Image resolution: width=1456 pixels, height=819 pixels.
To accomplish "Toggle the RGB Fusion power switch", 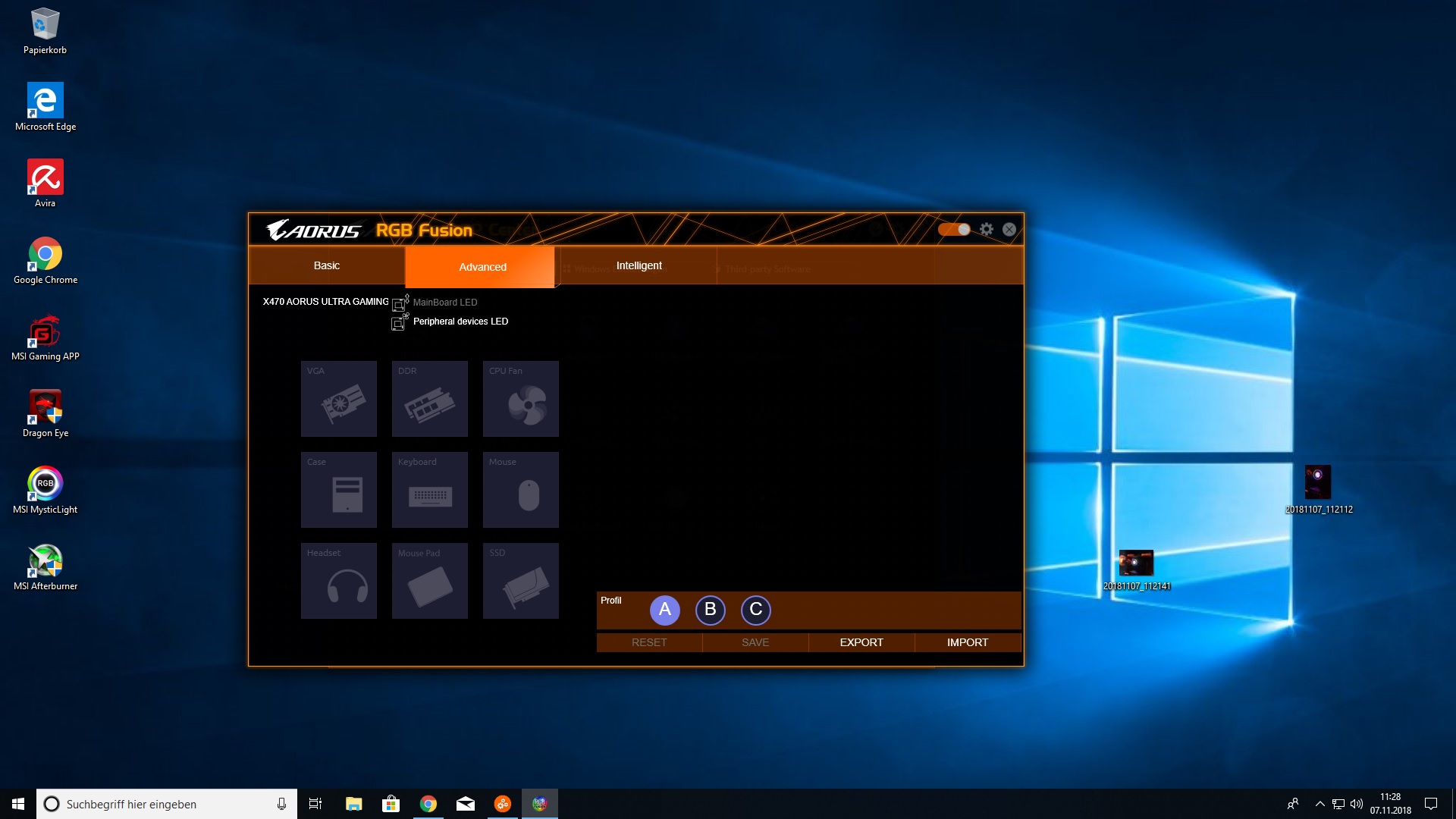I will tap(954, 229).
